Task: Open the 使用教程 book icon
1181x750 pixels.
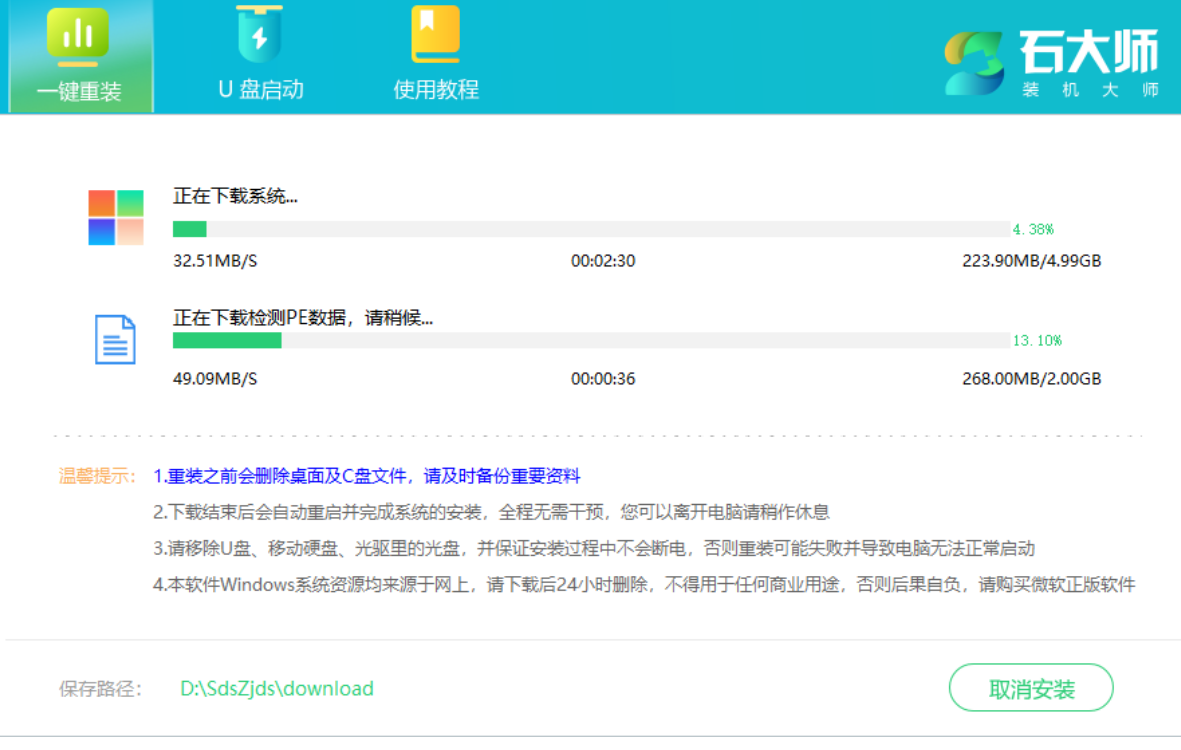Action: click(x=435, y=34)
